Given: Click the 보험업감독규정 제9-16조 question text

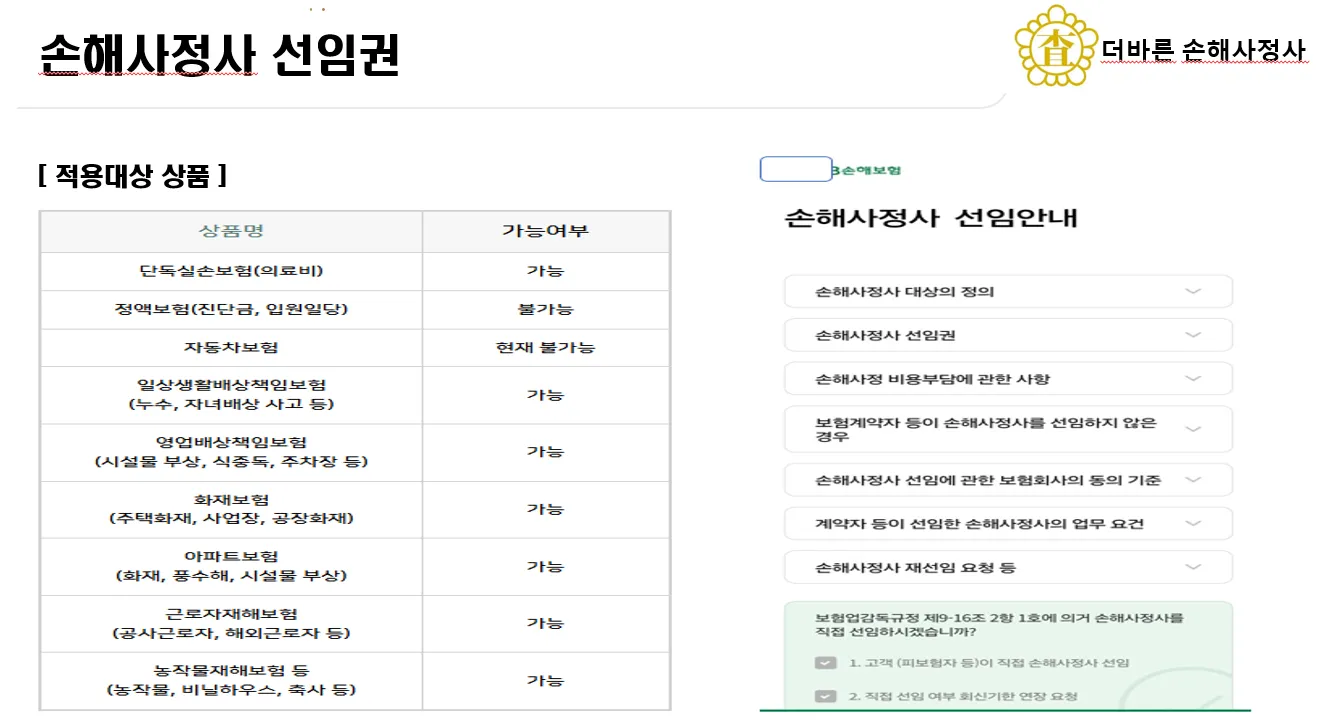Looking at the screenshot, I should pos(999,625).
